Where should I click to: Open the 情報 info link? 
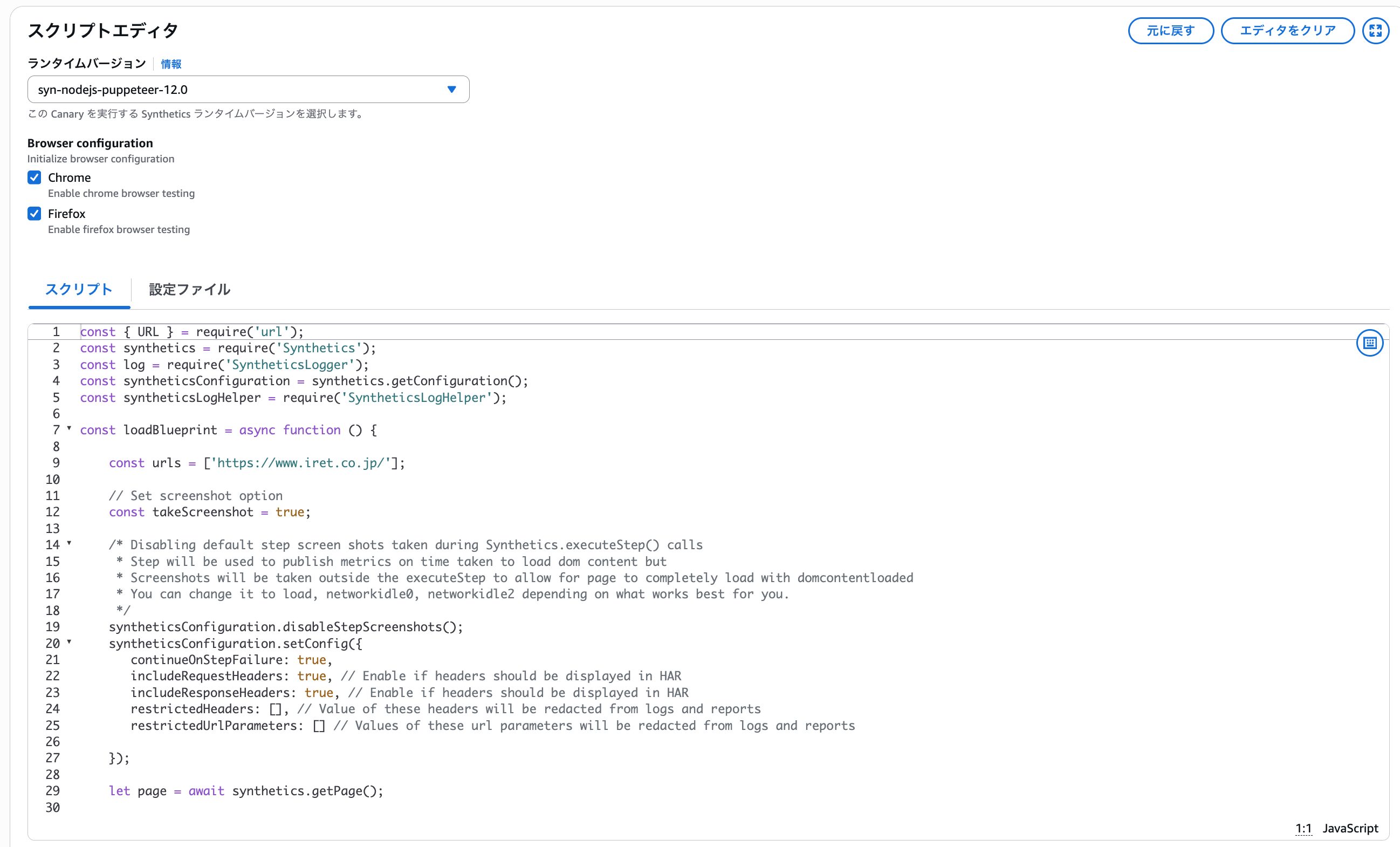pyautogui.click(x=171, y=64)
